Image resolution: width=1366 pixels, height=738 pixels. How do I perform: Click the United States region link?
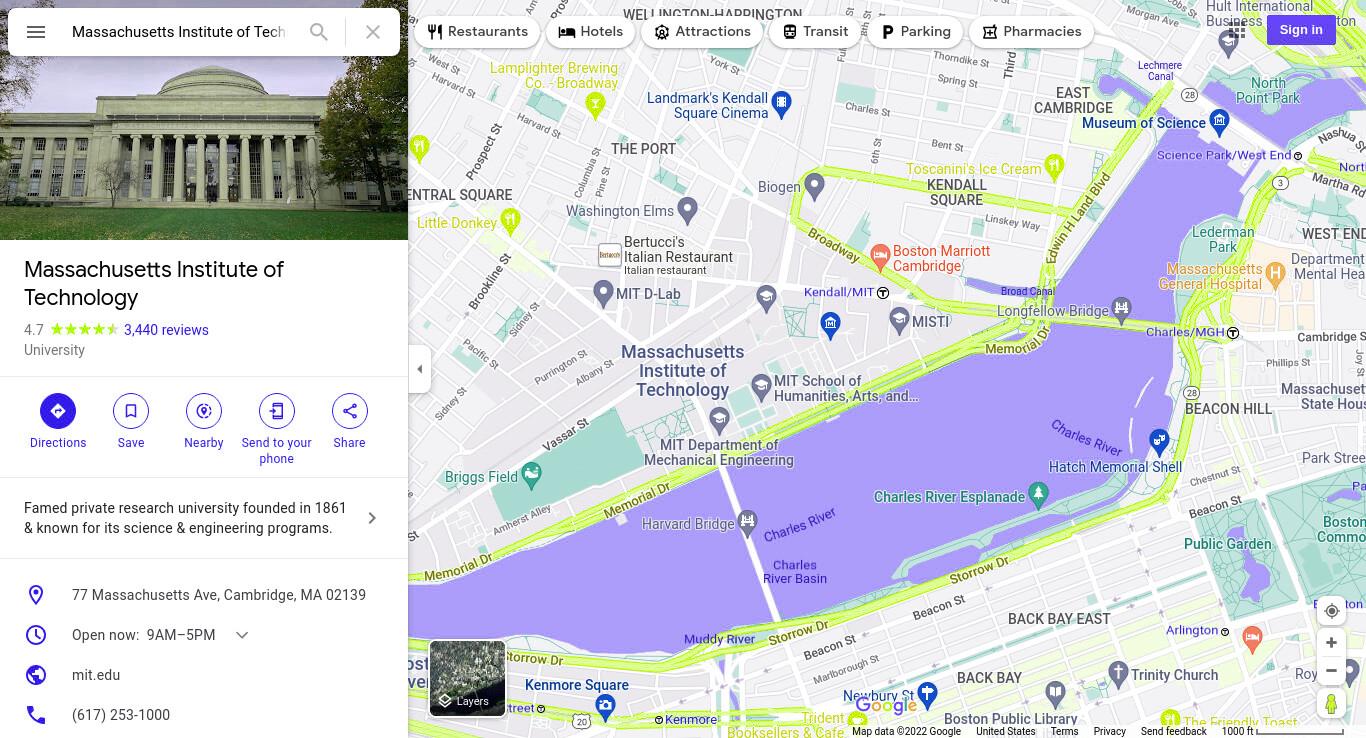[x=1005, y=731]
